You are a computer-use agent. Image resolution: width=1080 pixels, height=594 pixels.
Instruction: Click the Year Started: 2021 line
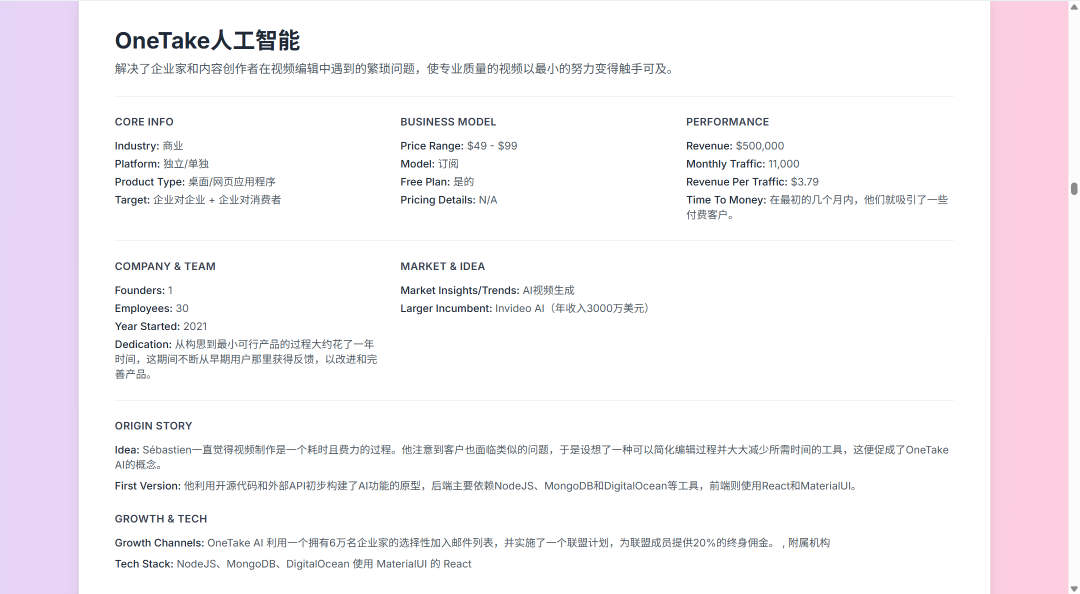[x=161, y=327]
